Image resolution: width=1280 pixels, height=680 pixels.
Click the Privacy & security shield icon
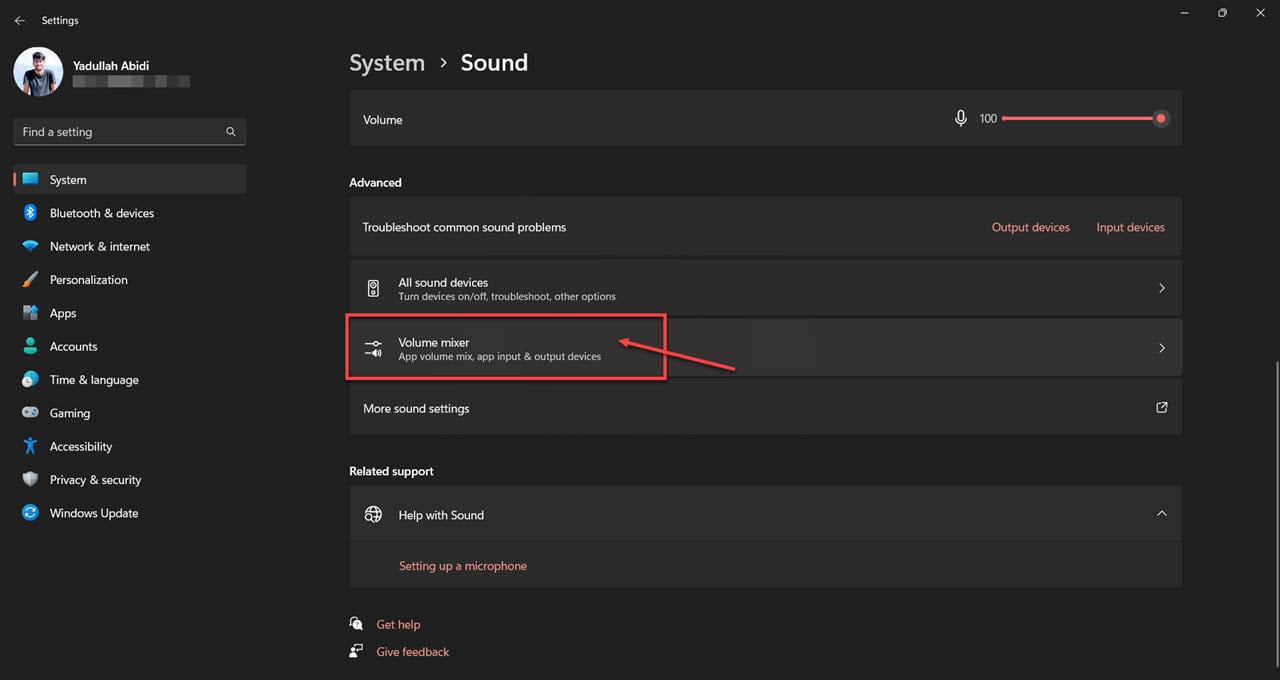[29, 479]
